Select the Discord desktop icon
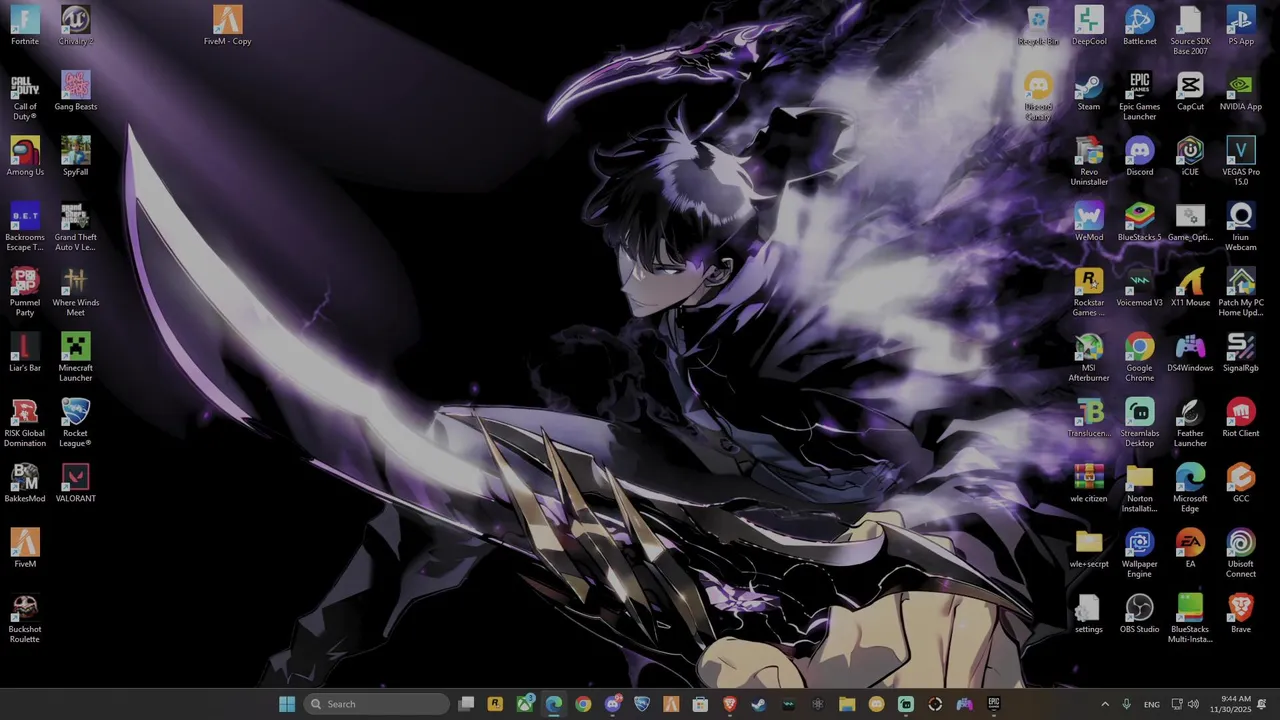The height and width of the screenshot is (720, 1280). [1140, 156]
